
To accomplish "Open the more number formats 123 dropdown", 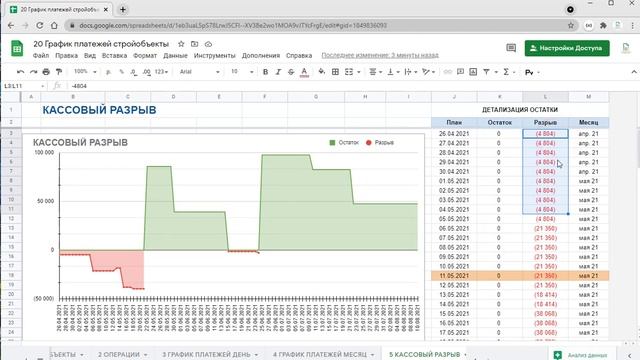I will pyautogui.click(x=162, y=72).
